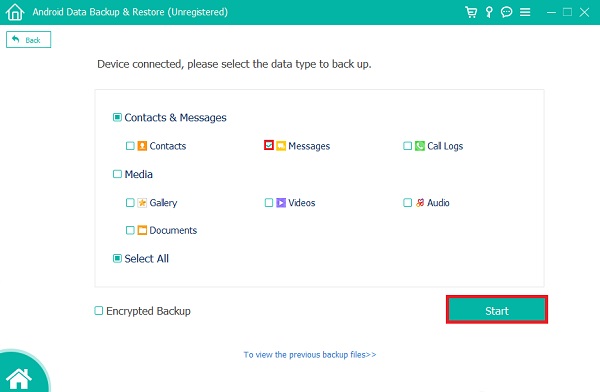Check the Call Logs checkbox
The height and width of the screenshot is (392, 600).
tap(408, 146)
